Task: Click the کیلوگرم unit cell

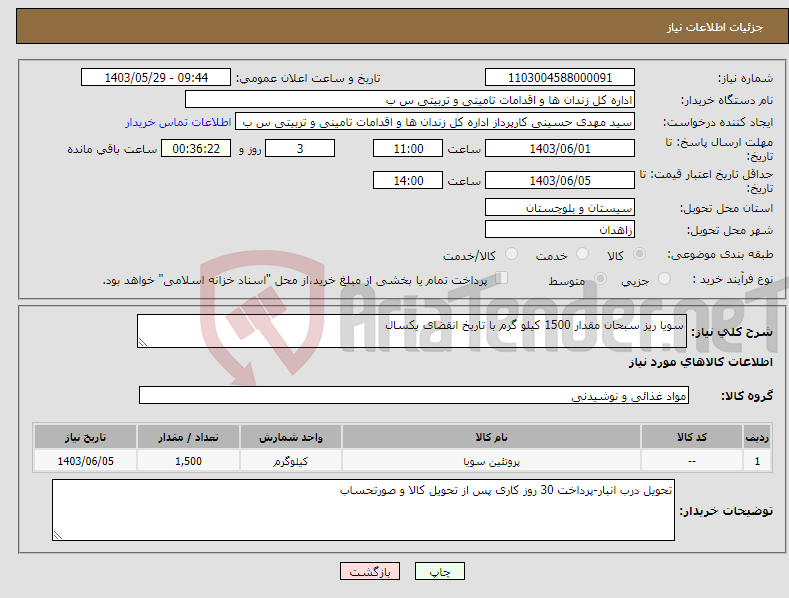Action: pos(290,461)
